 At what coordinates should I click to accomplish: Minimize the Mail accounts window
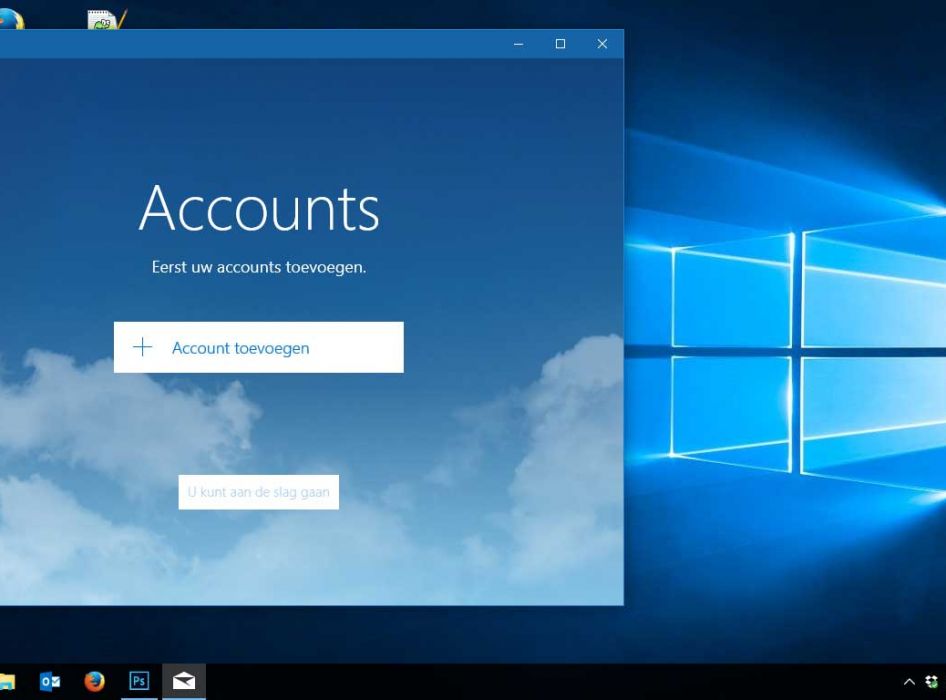point(518,44)
